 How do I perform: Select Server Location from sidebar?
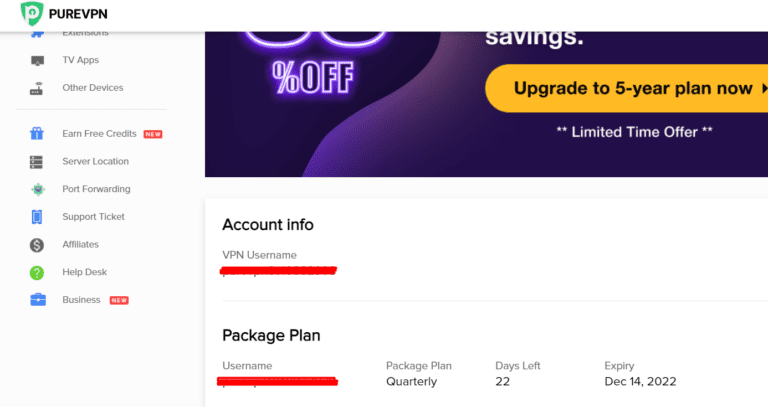click(x=95, y=161)
